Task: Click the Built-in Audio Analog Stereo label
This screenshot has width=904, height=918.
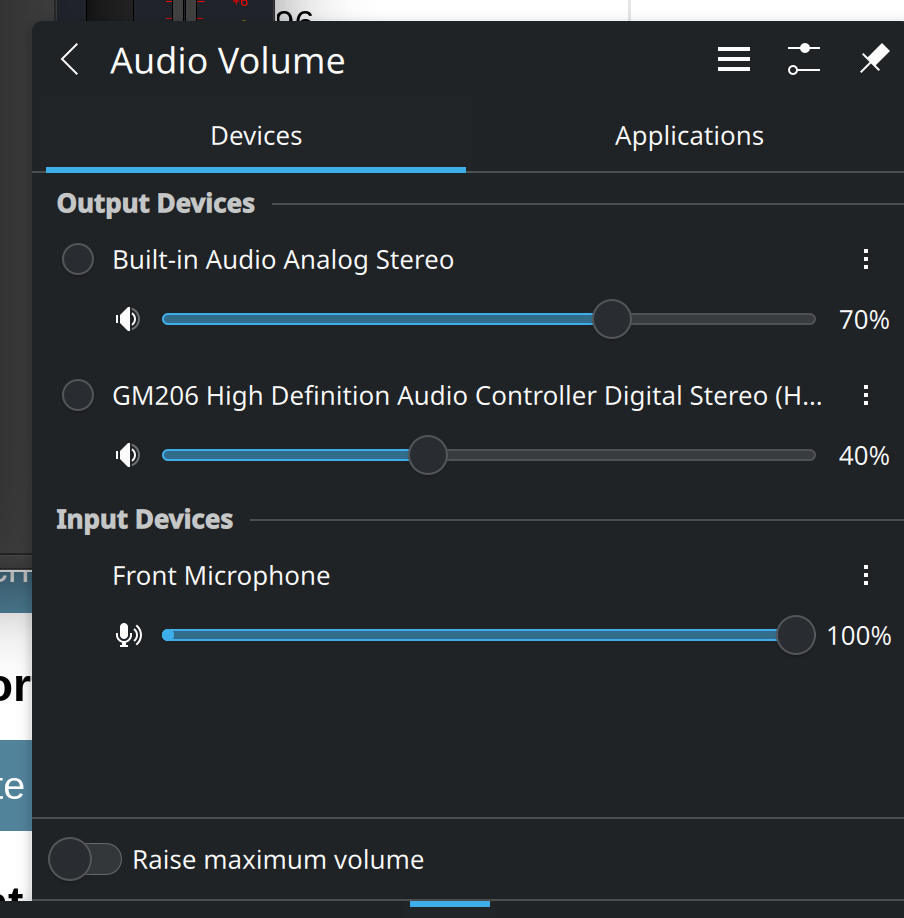Action: pyautogui.click(x=283, y=260)
